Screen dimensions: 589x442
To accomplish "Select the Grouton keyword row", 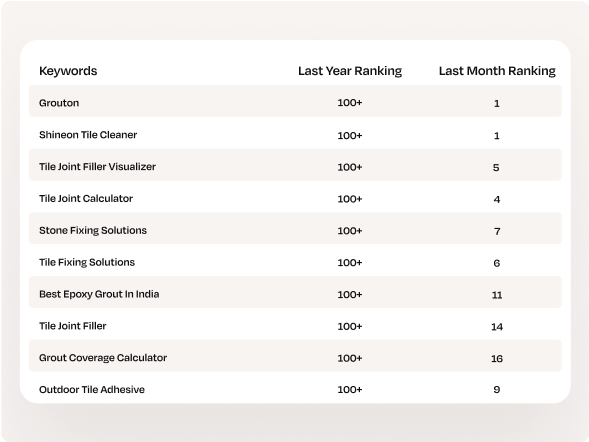I will point(295,101).
